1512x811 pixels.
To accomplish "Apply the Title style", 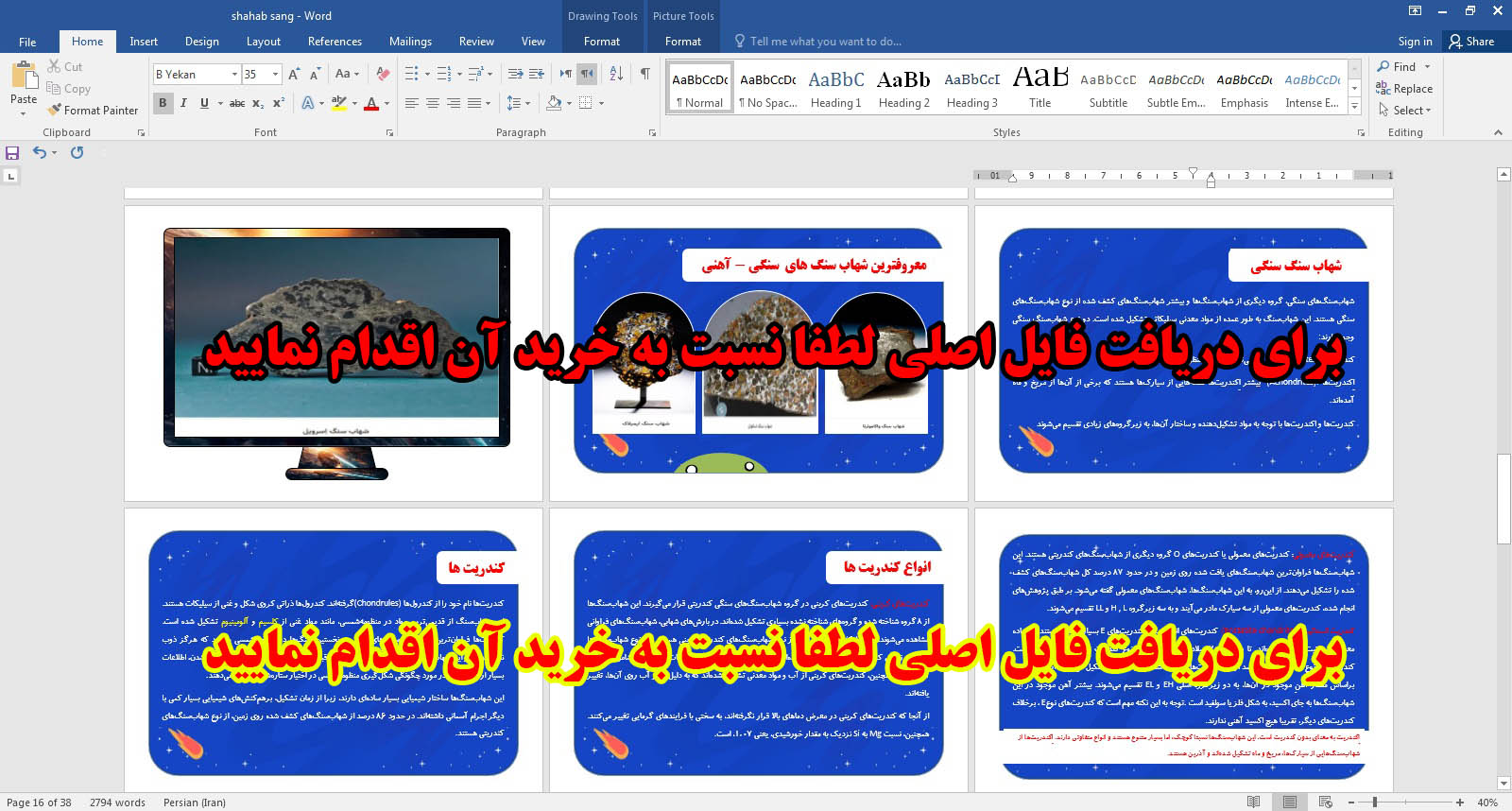I will tap(1039, 88).
